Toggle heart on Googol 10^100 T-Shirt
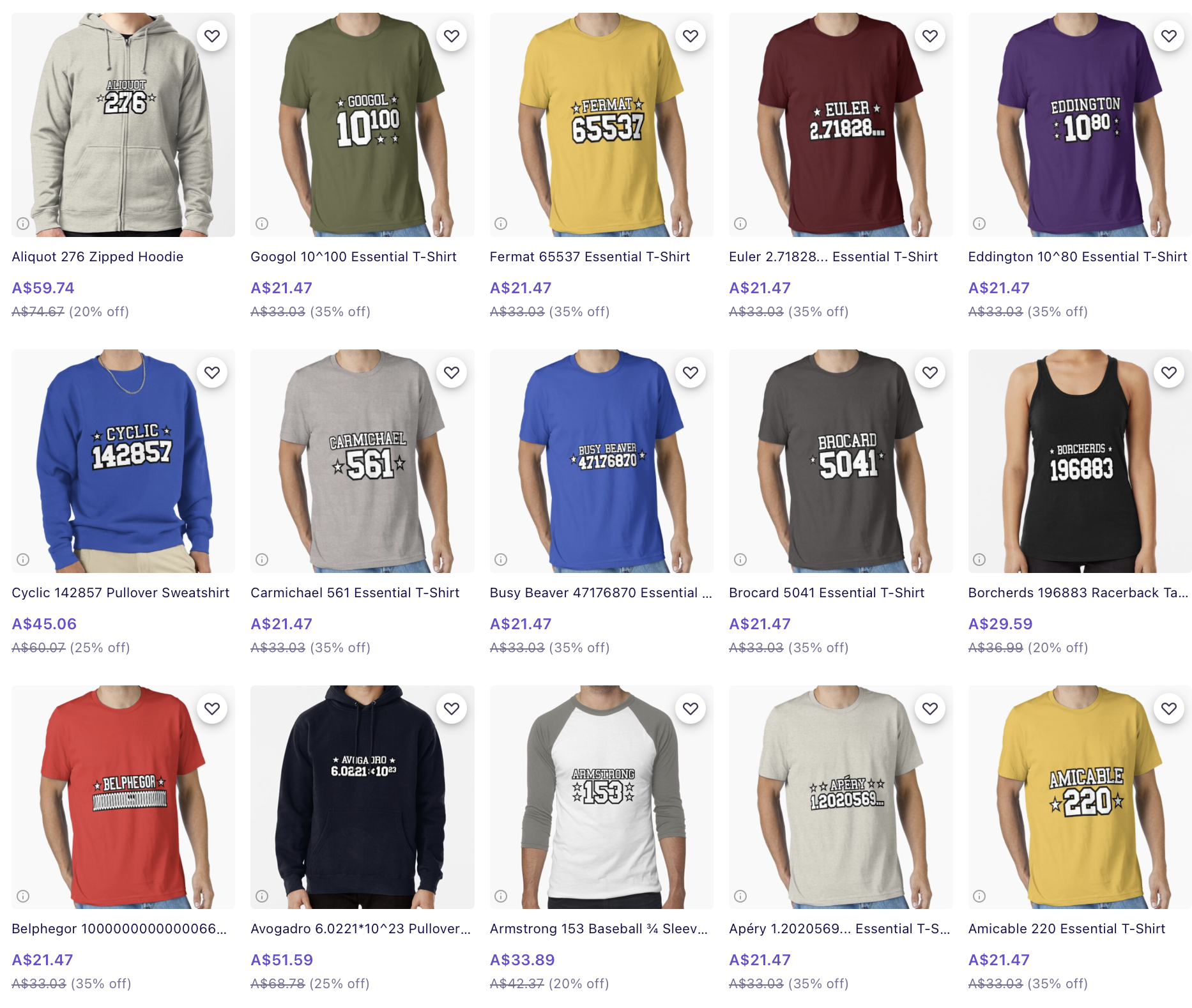The width and height of the screenshot is (1192, 1008). [x=452, y=36]
